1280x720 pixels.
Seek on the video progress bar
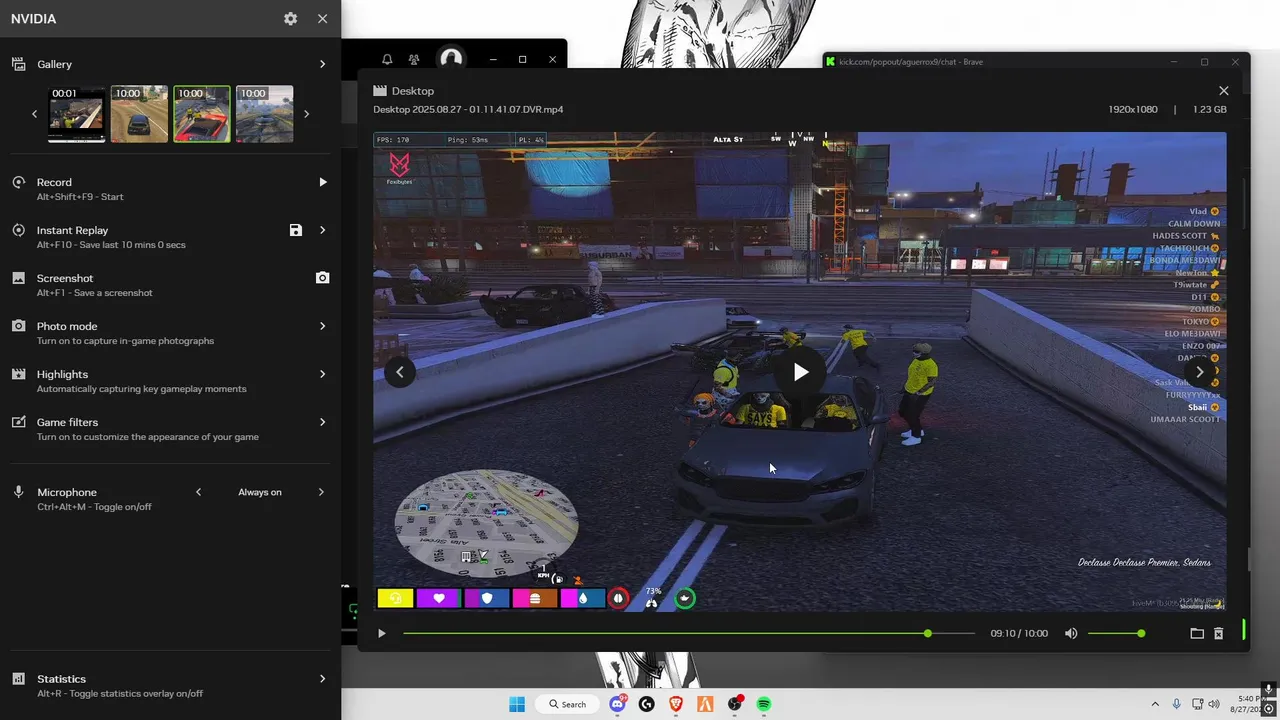click(x=689, y=633)
